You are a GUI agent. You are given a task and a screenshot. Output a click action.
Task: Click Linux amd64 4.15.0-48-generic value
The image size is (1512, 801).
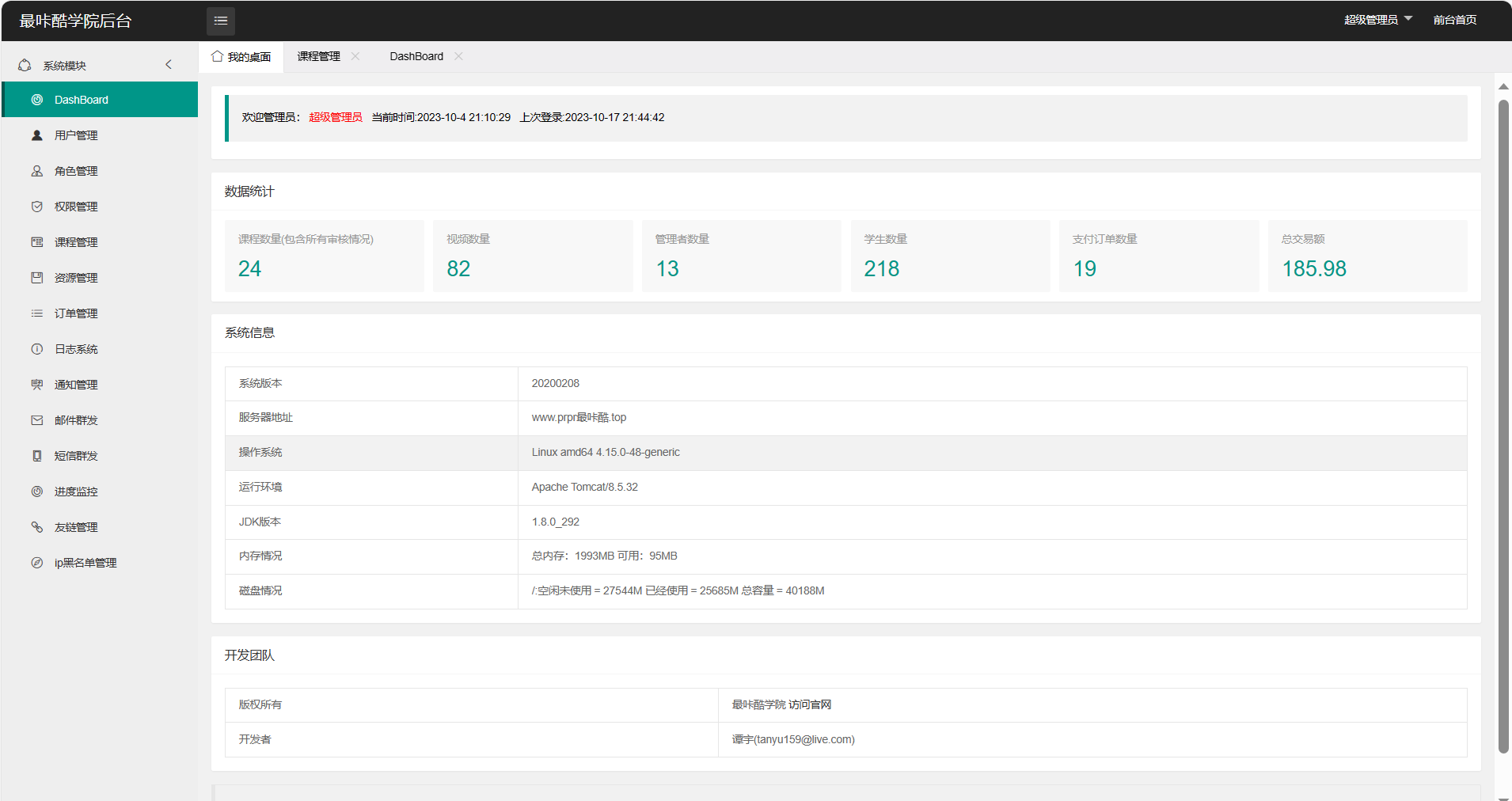click(x=606, y=452)
